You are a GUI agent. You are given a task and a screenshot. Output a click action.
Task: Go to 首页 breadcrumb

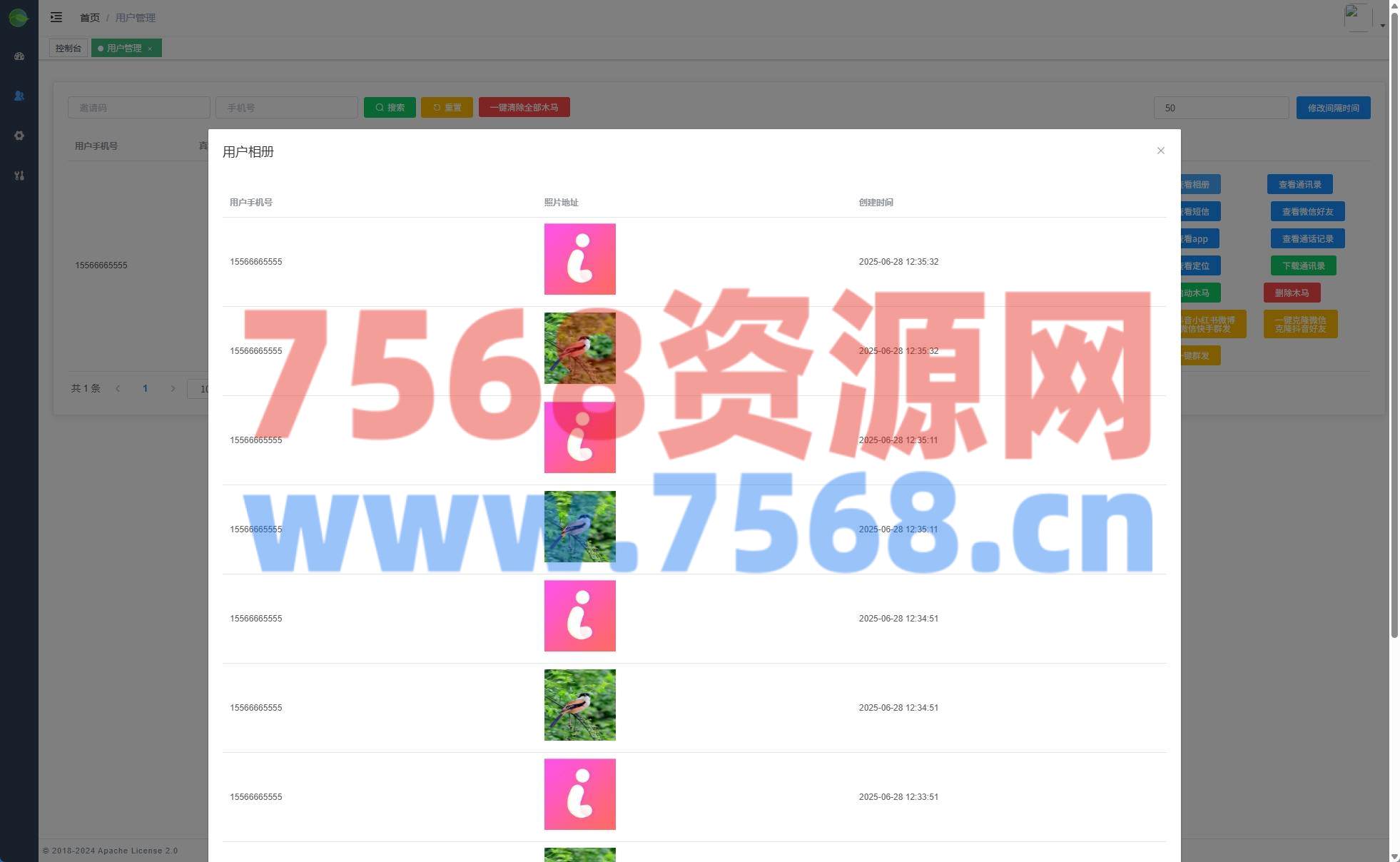pyautogui.click(x=90, y=18)
